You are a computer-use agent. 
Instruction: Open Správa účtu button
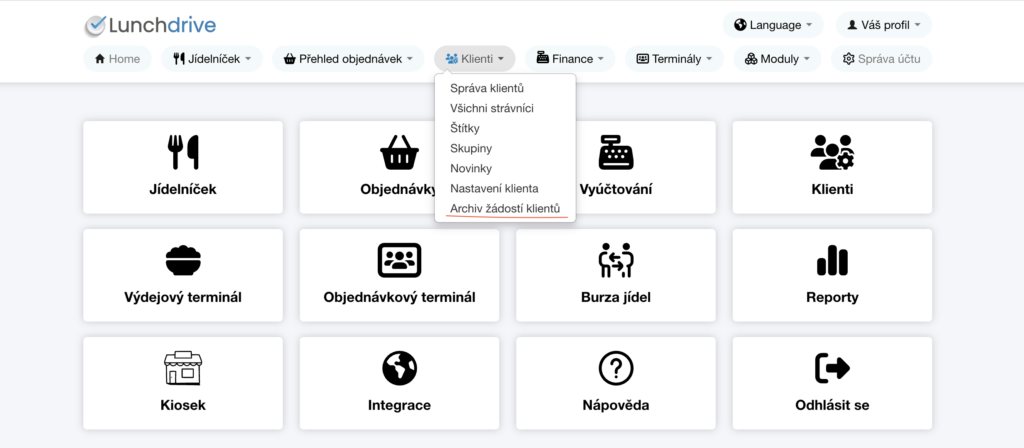(x=881, y=59)
